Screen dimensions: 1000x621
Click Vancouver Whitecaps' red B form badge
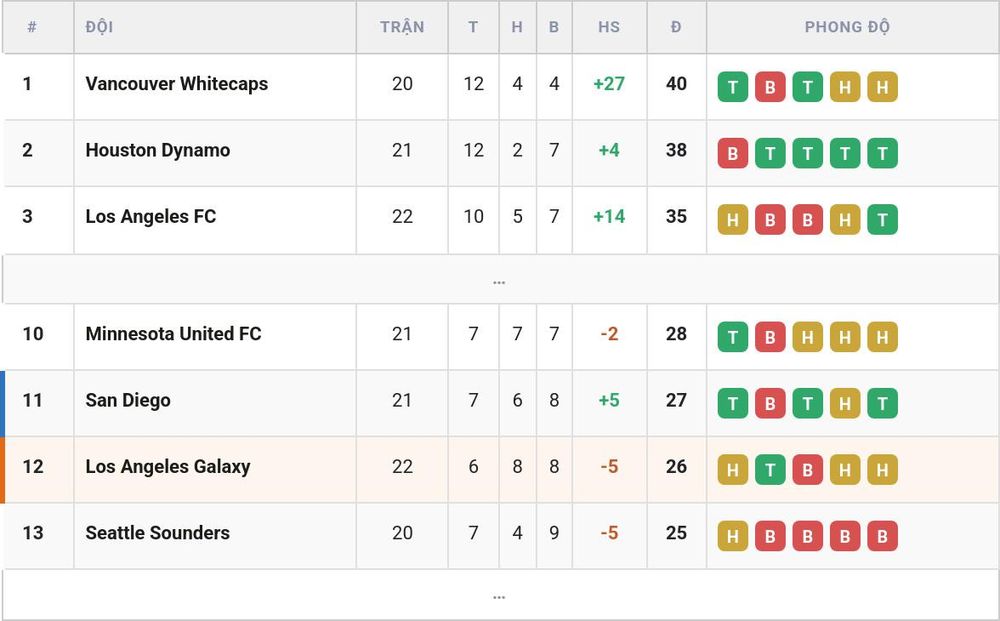coord(770,87)
